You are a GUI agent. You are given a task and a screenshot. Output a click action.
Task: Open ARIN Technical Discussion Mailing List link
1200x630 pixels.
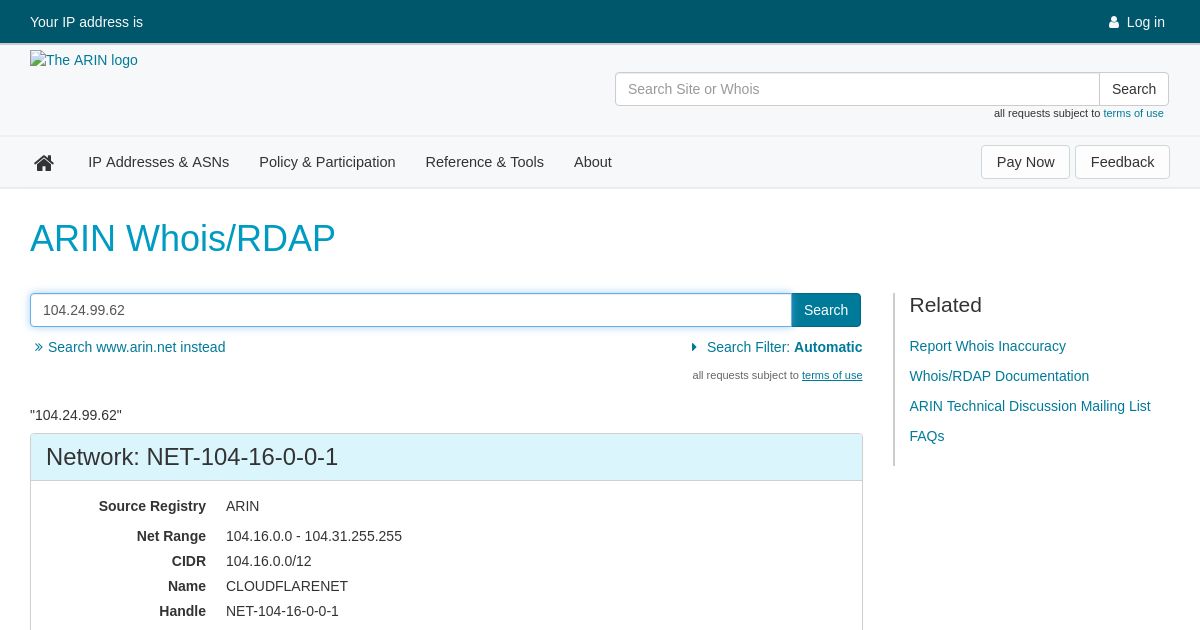tap(1030, 406)
